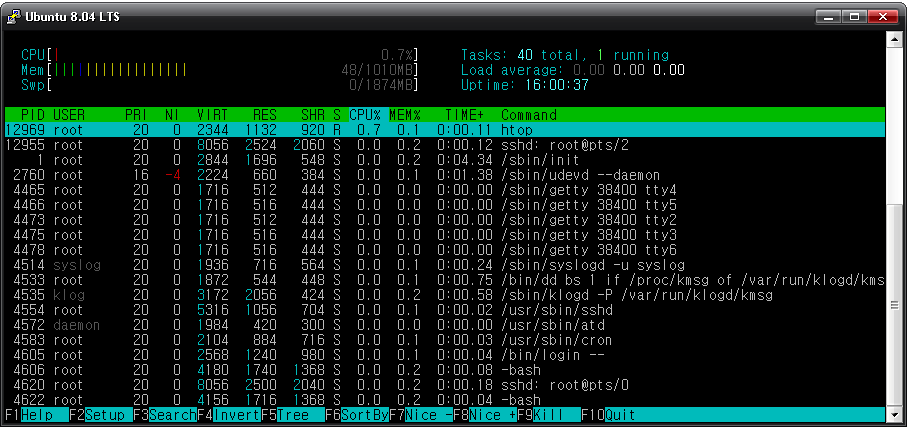Open Help with F1 footer button
The image size is (907, 427).
point(36,415)
